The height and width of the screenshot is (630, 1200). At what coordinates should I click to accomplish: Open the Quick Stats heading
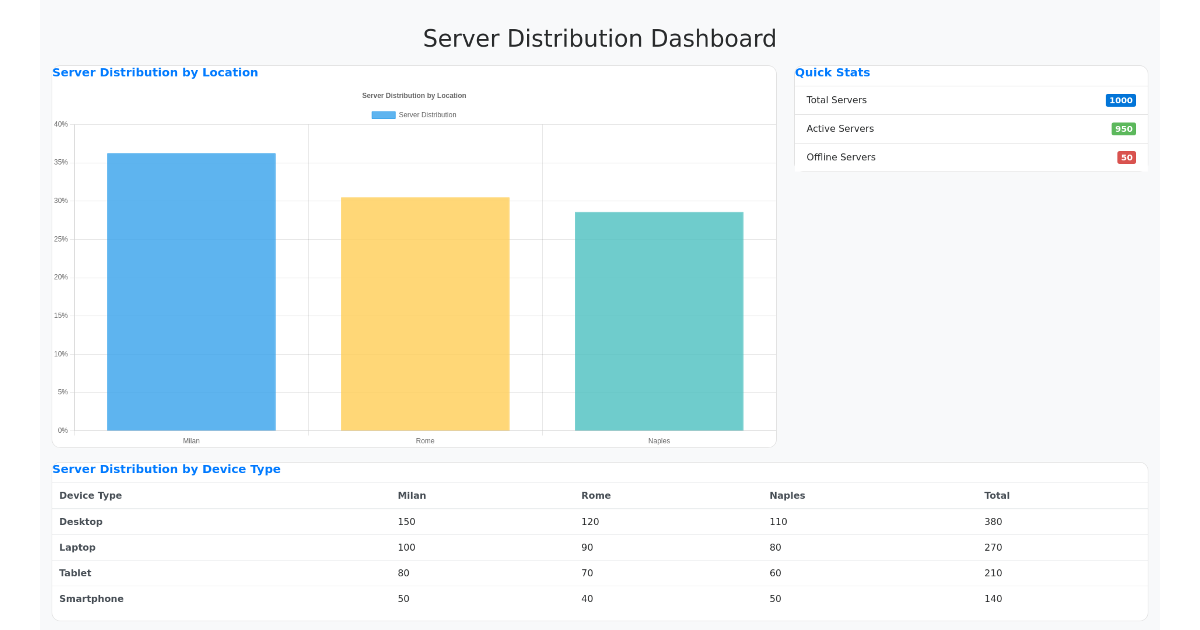[833, 72]
